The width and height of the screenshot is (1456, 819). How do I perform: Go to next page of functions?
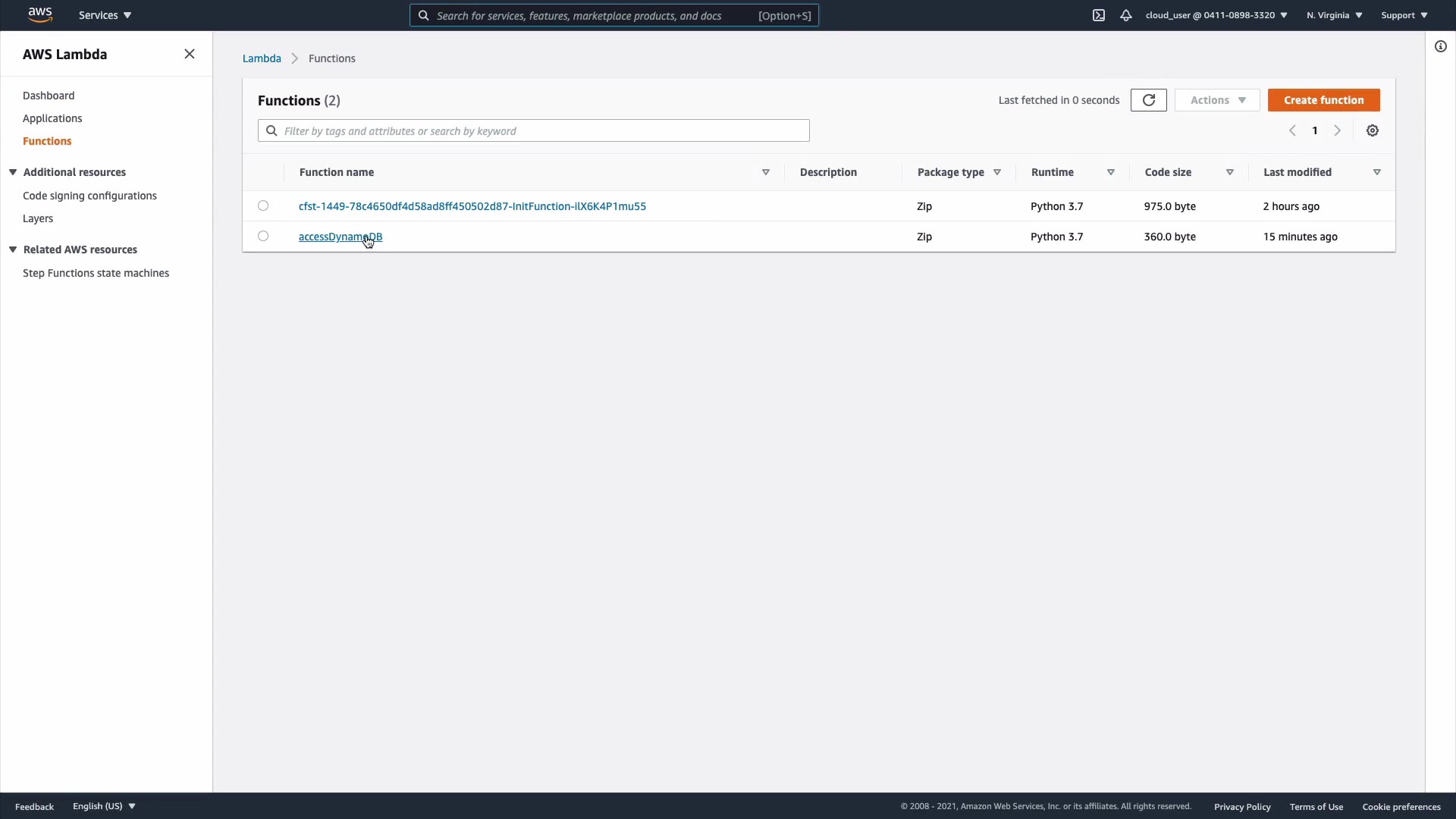[x=1338, y=130]
